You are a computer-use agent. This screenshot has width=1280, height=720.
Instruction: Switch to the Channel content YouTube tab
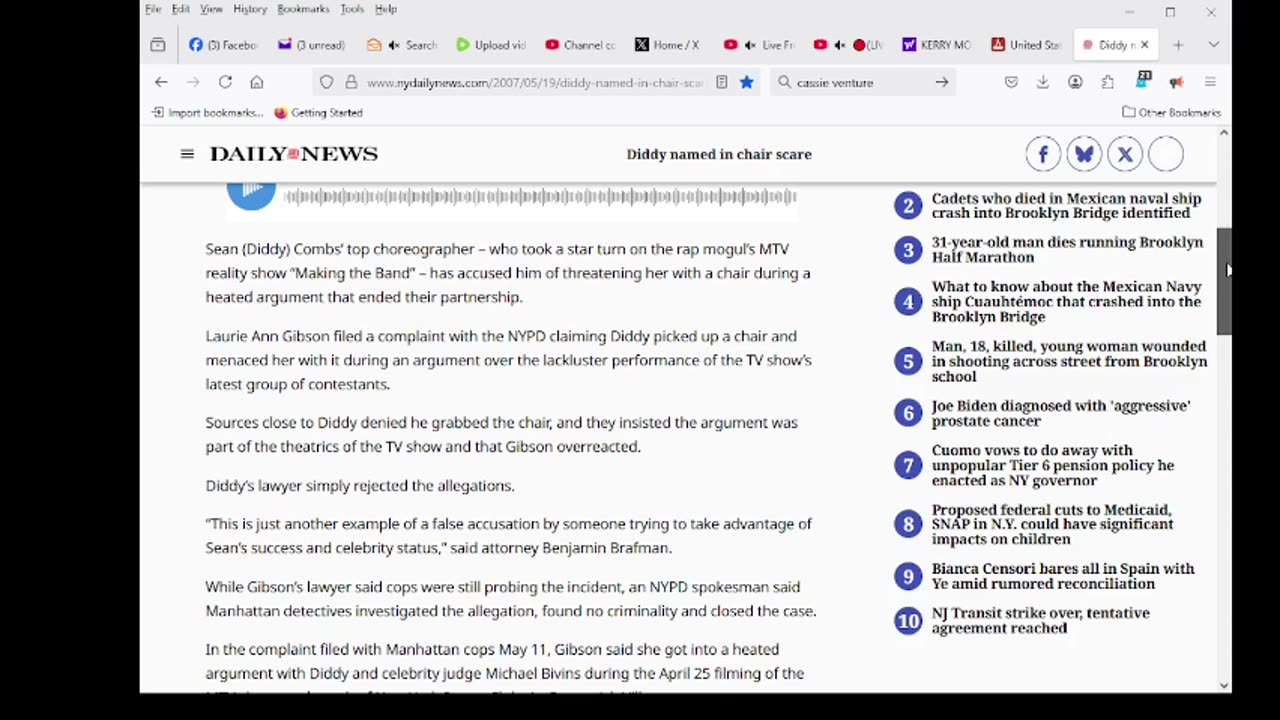tap(580, 45)
